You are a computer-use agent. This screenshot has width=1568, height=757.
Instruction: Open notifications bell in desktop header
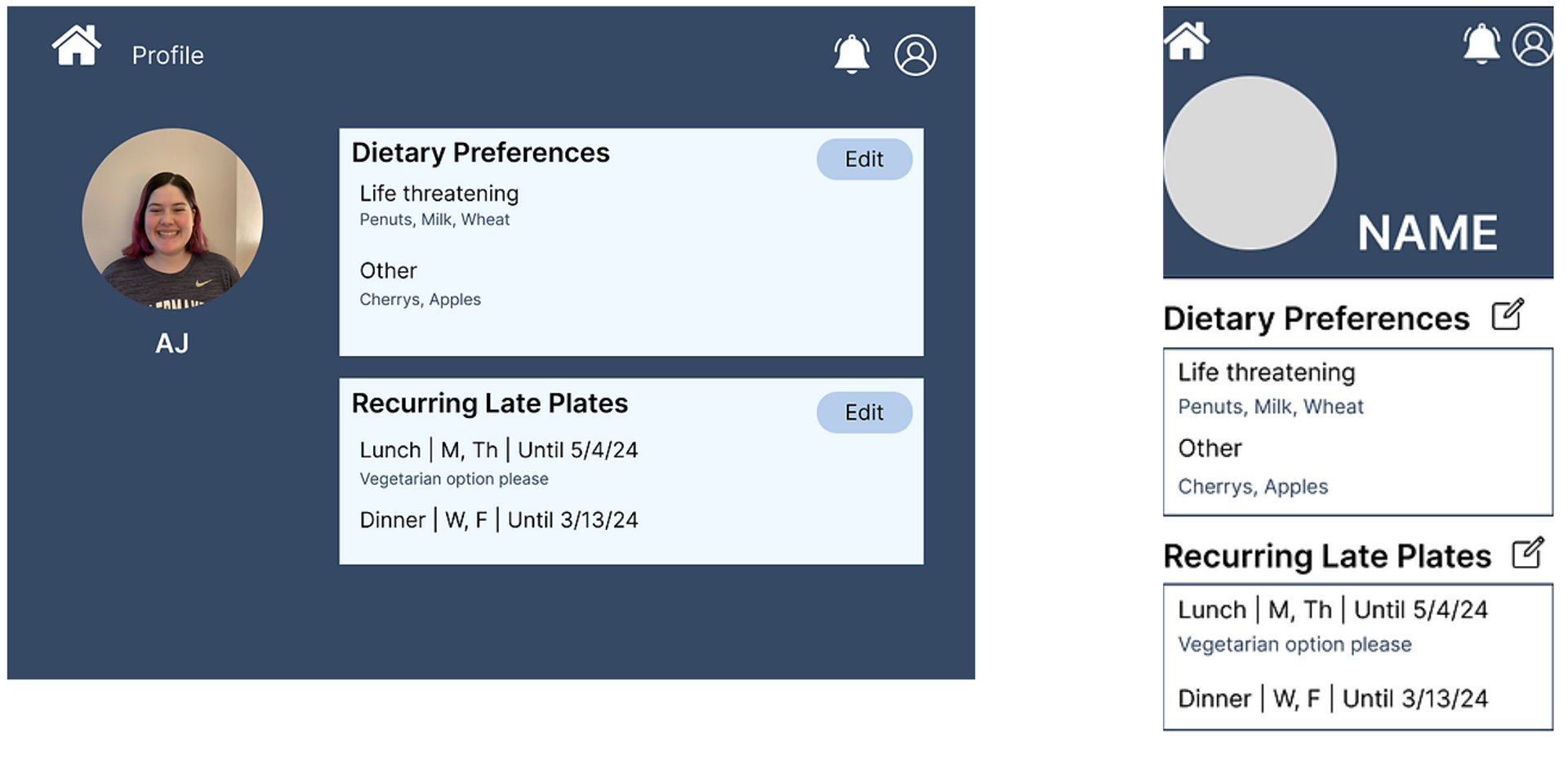(851, 54)
